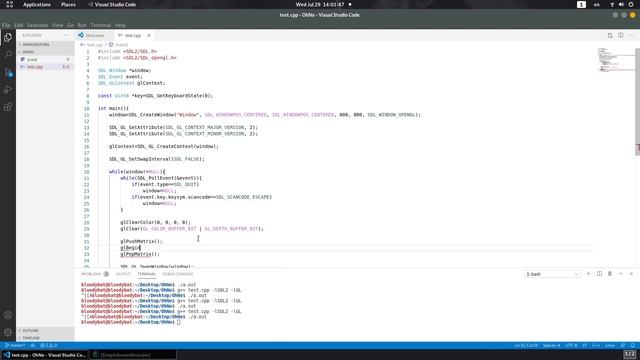Open the Go menu
The width and height of the screenshot is (640, 360).
click(x=71, y=25)
